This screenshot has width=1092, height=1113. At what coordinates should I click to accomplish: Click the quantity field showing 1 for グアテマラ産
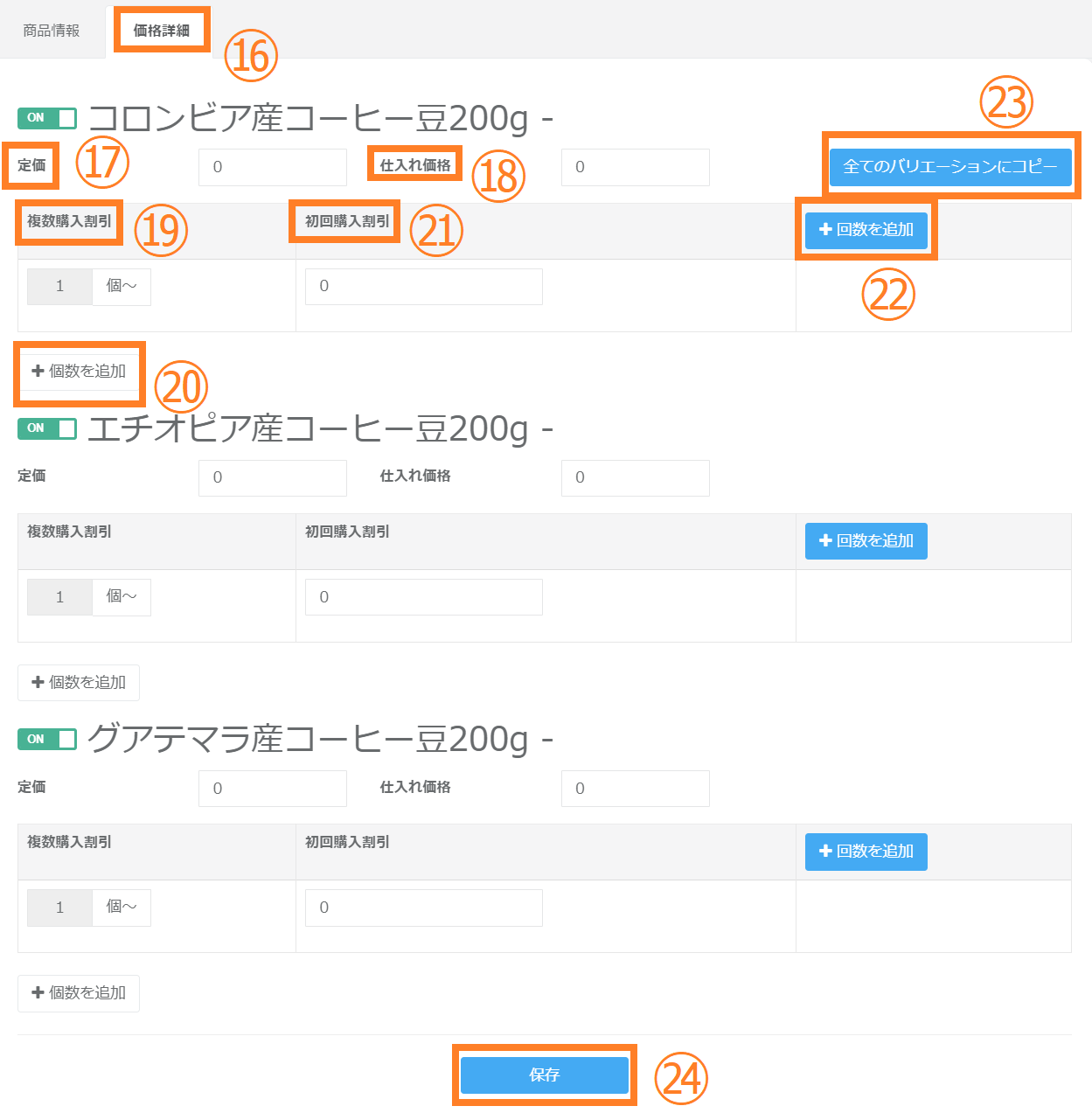click(59, 908)
